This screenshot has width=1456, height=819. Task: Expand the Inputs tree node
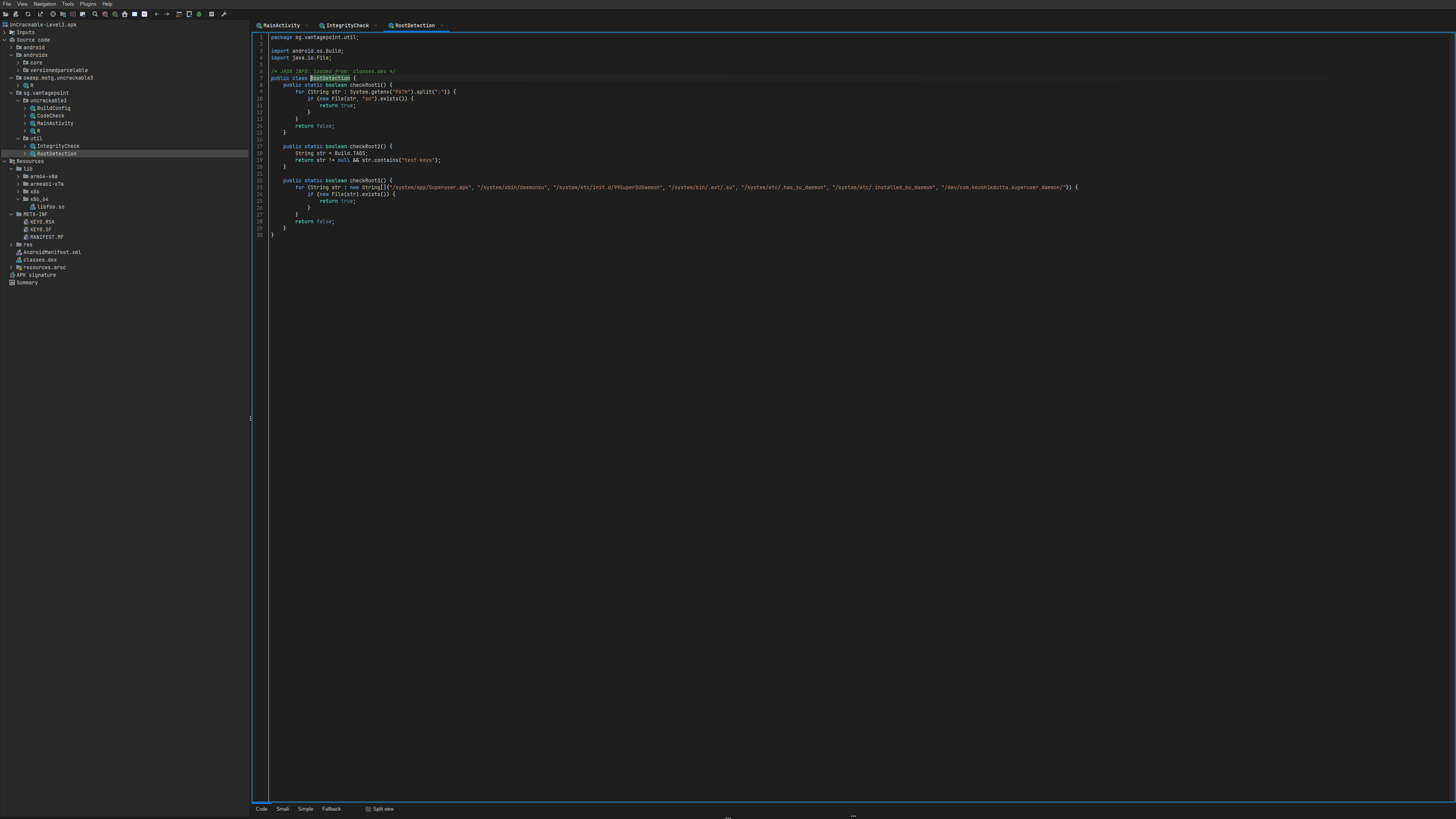pyautogui.click(x=5, y=33)
